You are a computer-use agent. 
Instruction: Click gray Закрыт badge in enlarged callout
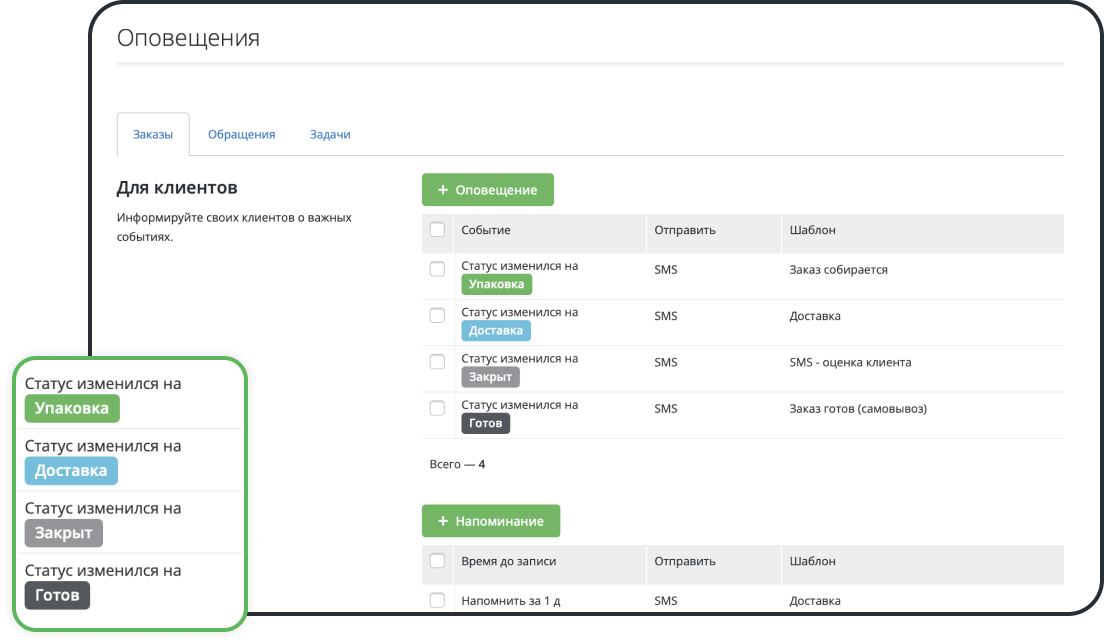coord(63,533)
